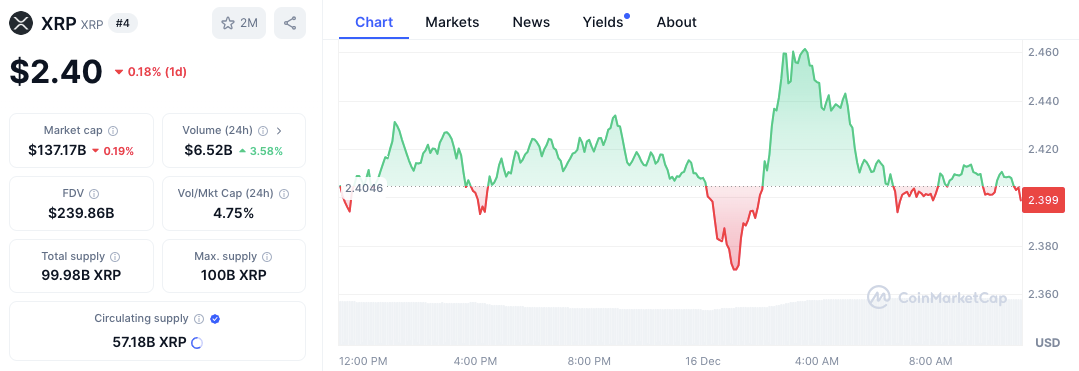
Task: Go to the About tab
Action: point(676,22)
